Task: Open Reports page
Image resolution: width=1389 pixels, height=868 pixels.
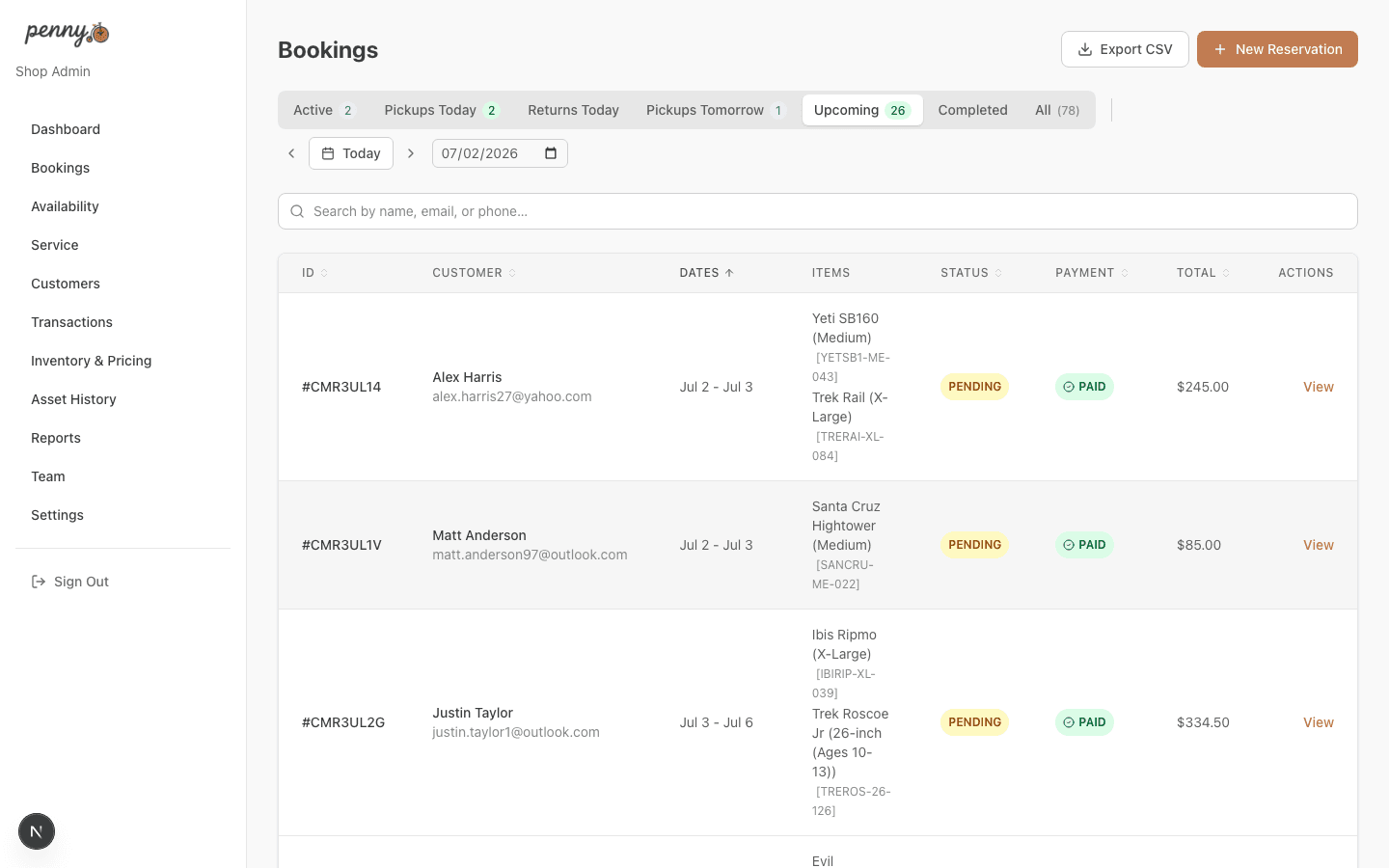Action: [x=56, y=438]
